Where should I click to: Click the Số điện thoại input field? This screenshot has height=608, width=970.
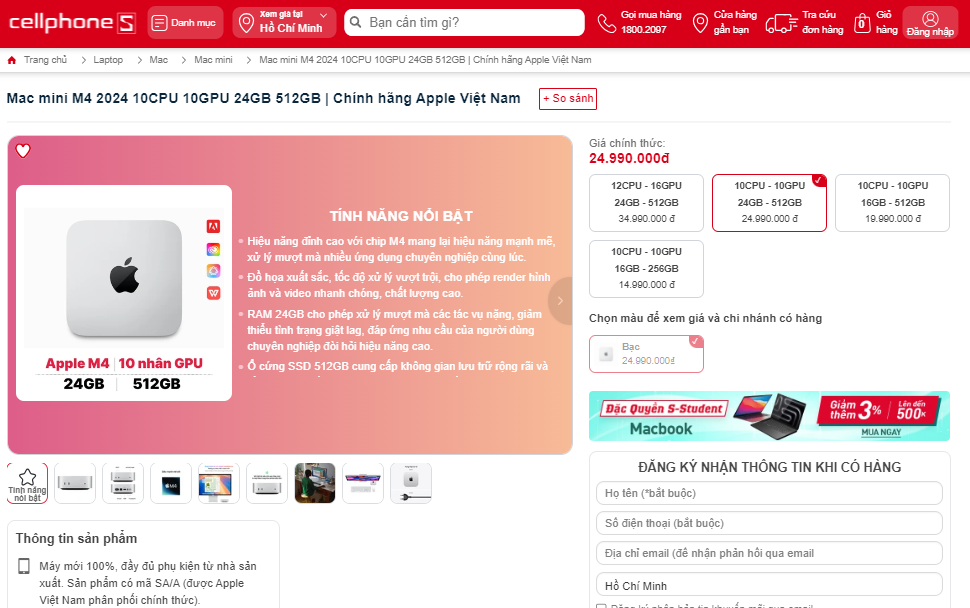tap(769, 523)
